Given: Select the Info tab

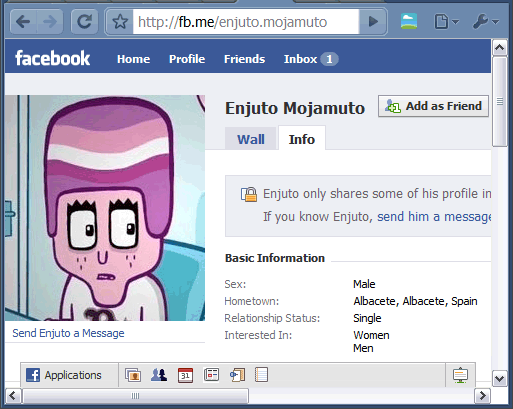Looking at the screenshot, I should coord(302,139).
